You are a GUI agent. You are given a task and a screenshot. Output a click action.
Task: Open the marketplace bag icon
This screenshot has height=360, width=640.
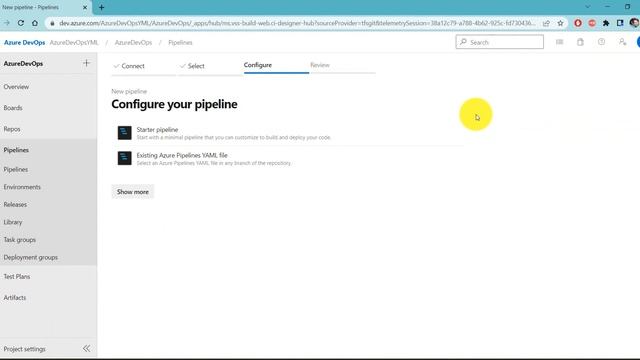point(580,42)
